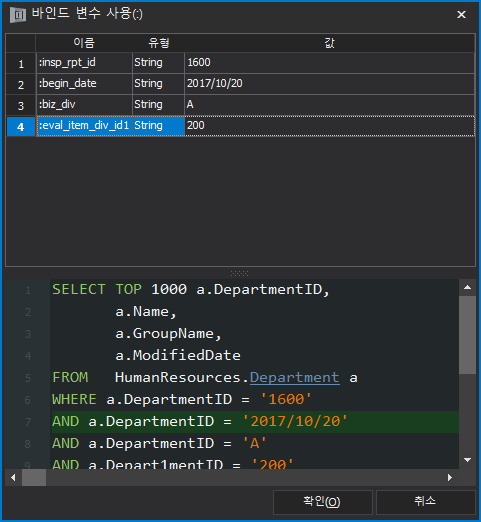Screen dimensions: 481x522
Task: Click the scroll up arrow in SQL preview
Action: 467,287
